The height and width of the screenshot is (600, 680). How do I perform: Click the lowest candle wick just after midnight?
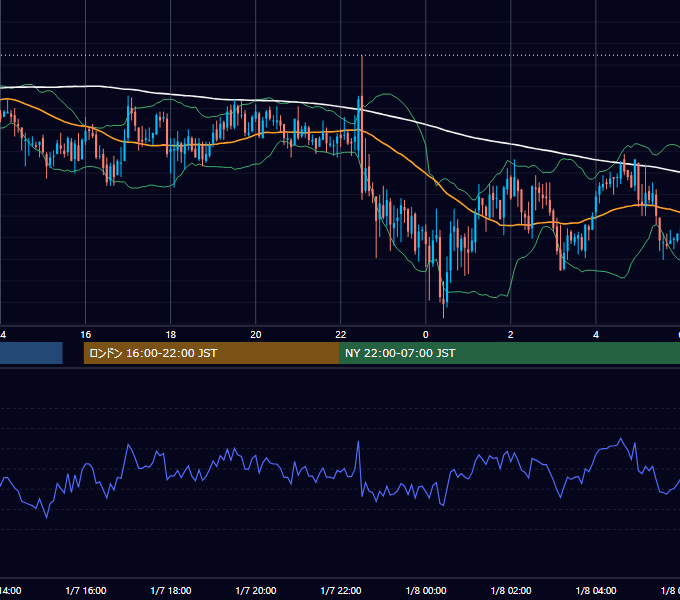tap(444, 310)
